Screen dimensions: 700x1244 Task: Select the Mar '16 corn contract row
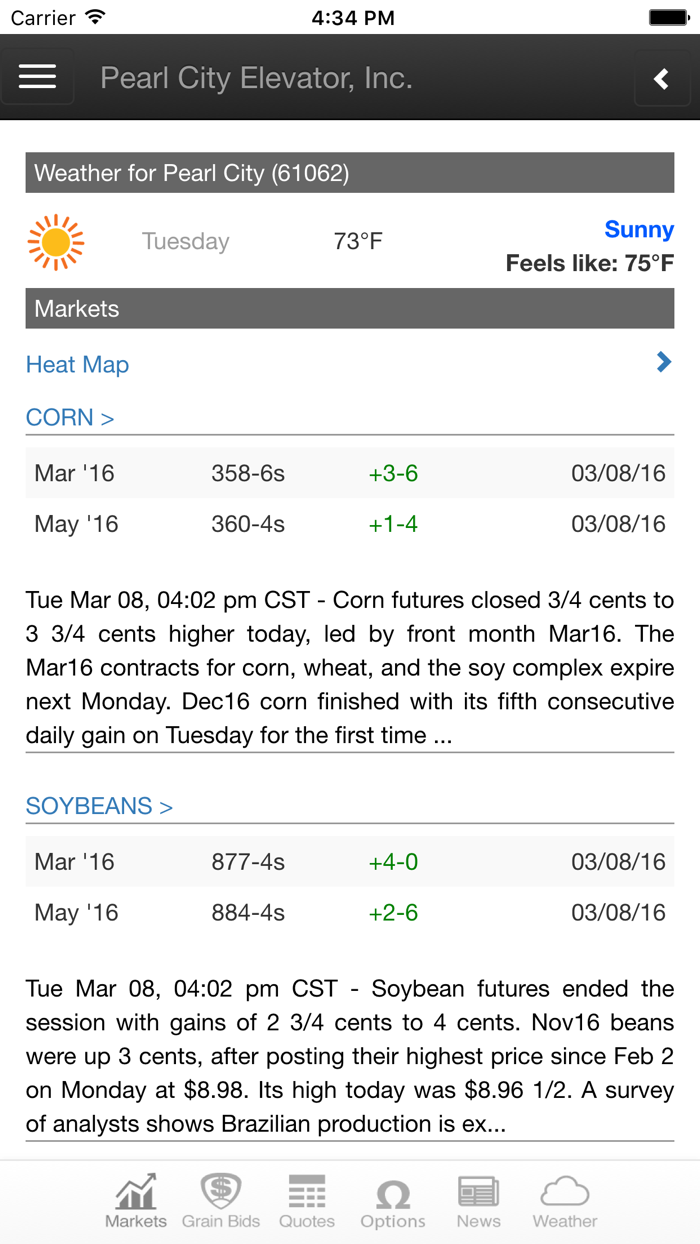pos(350,473)
